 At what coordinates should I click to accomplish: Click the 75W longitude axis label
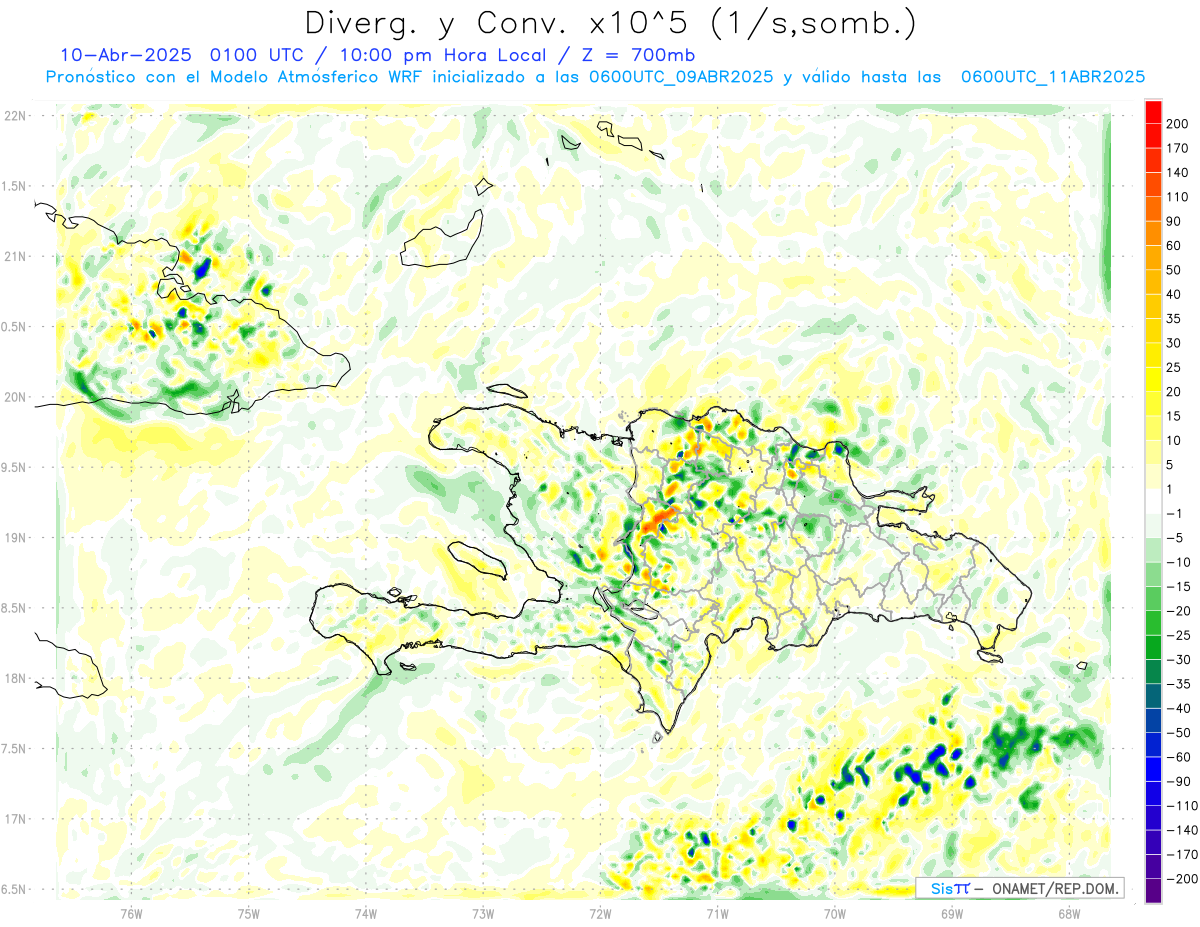pos(248,913)
